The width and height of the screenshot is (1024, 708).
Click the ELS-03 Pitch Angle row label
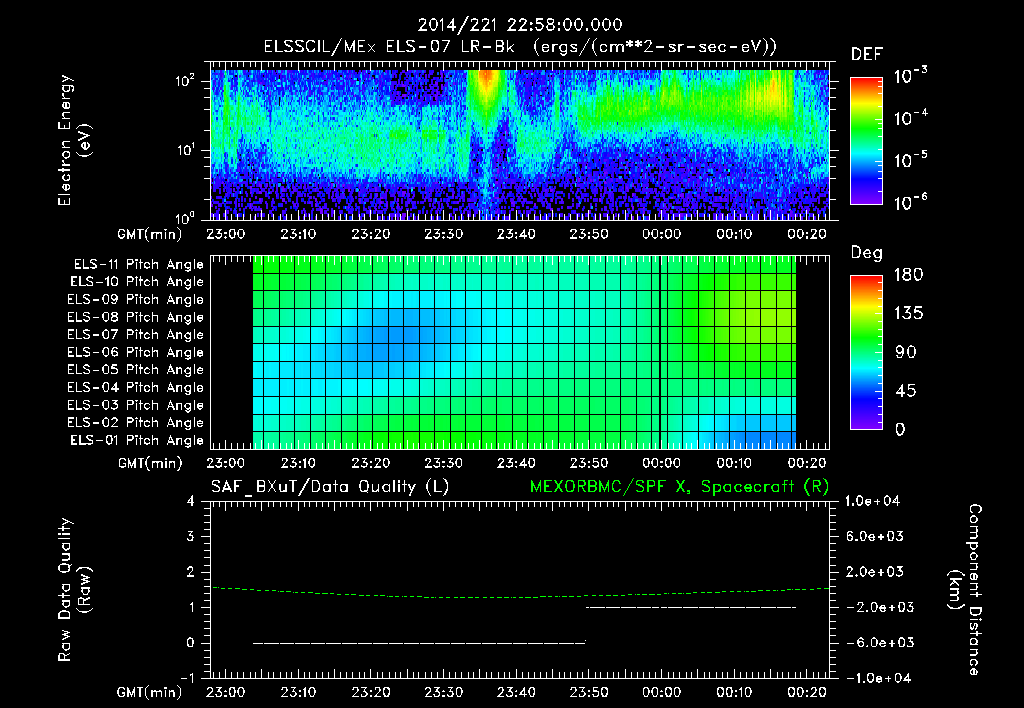pos(135,406)
